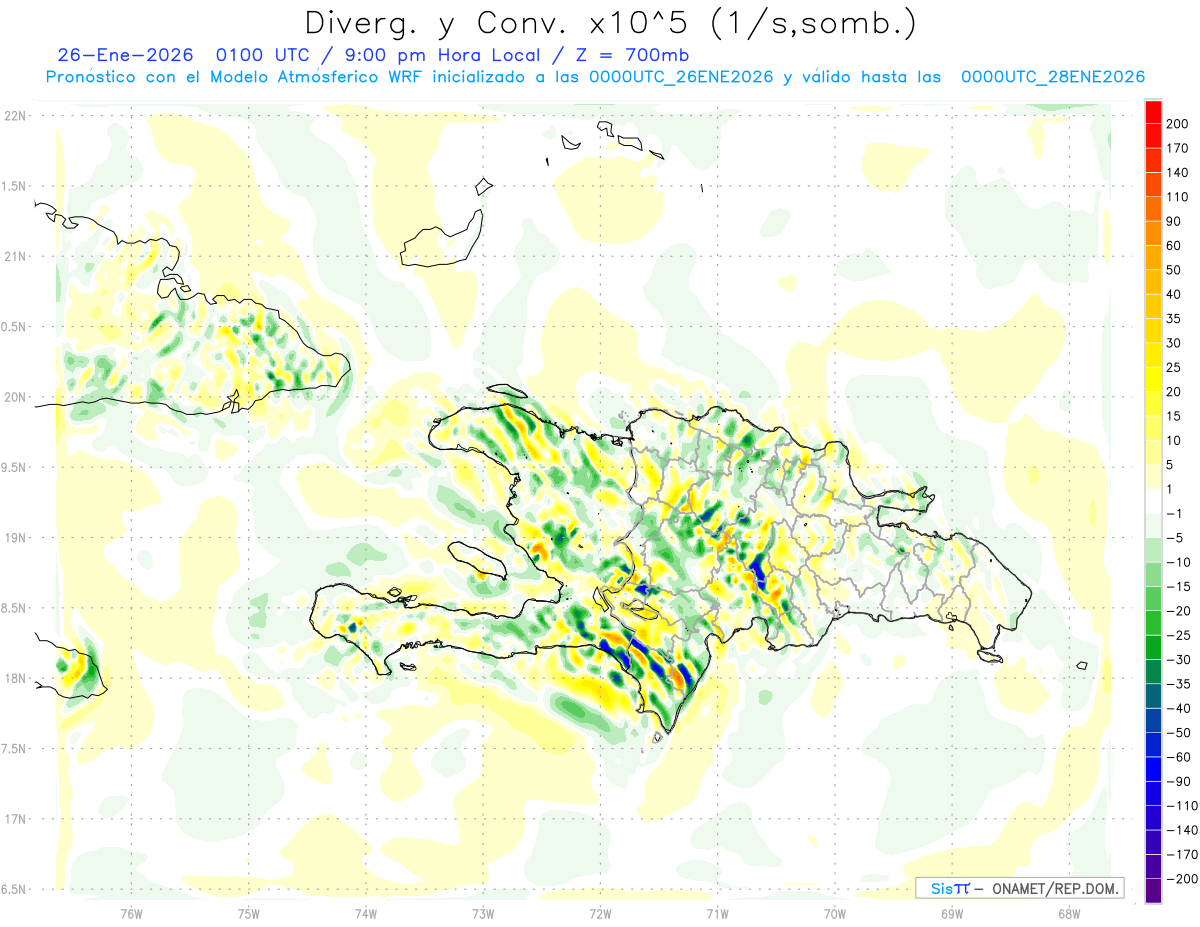Click the Pronóstico con el Modelo Atmosférico WRF line
The image size is (1200, 927).
[594, 76]
